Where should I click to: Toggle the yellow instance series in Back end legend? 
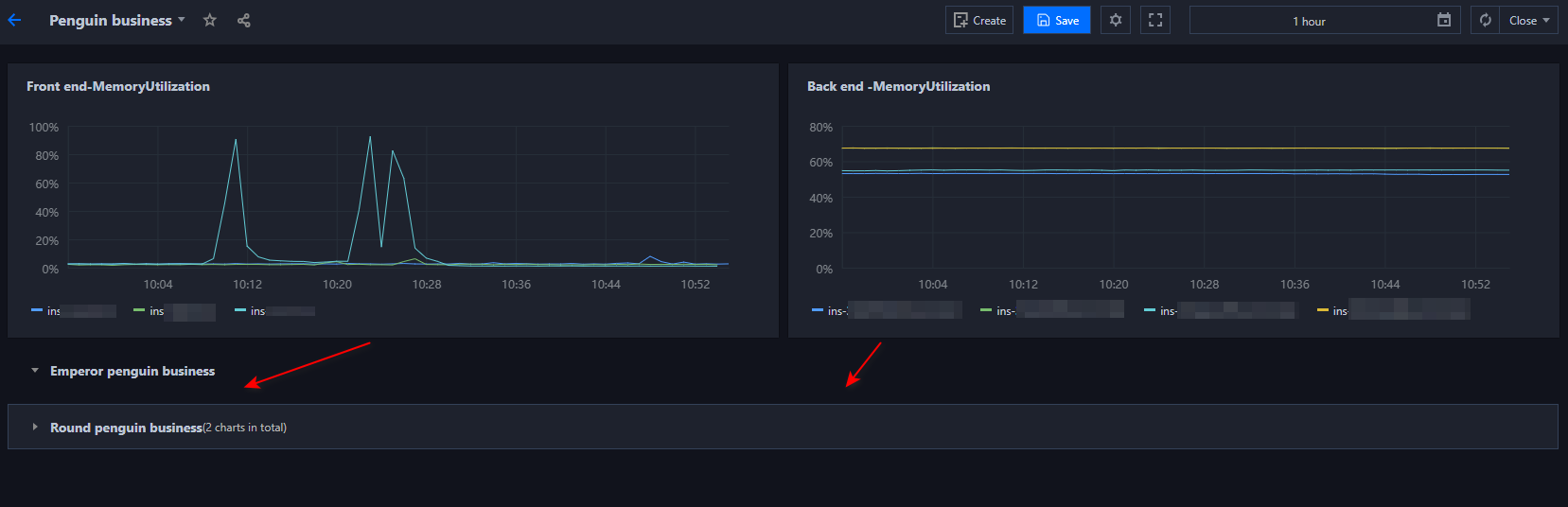pos(1339,311)
